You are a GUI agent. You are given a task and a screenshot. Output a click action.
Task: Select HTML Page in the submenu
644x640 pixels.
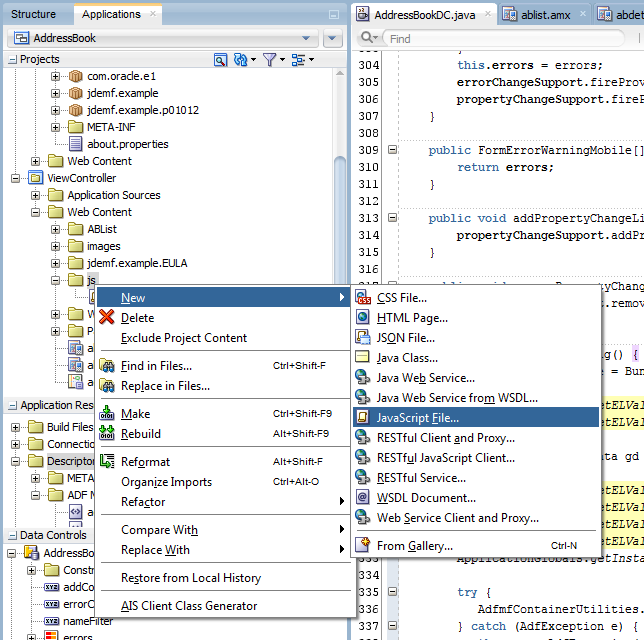pyautogui.click(x=412, y=318)
